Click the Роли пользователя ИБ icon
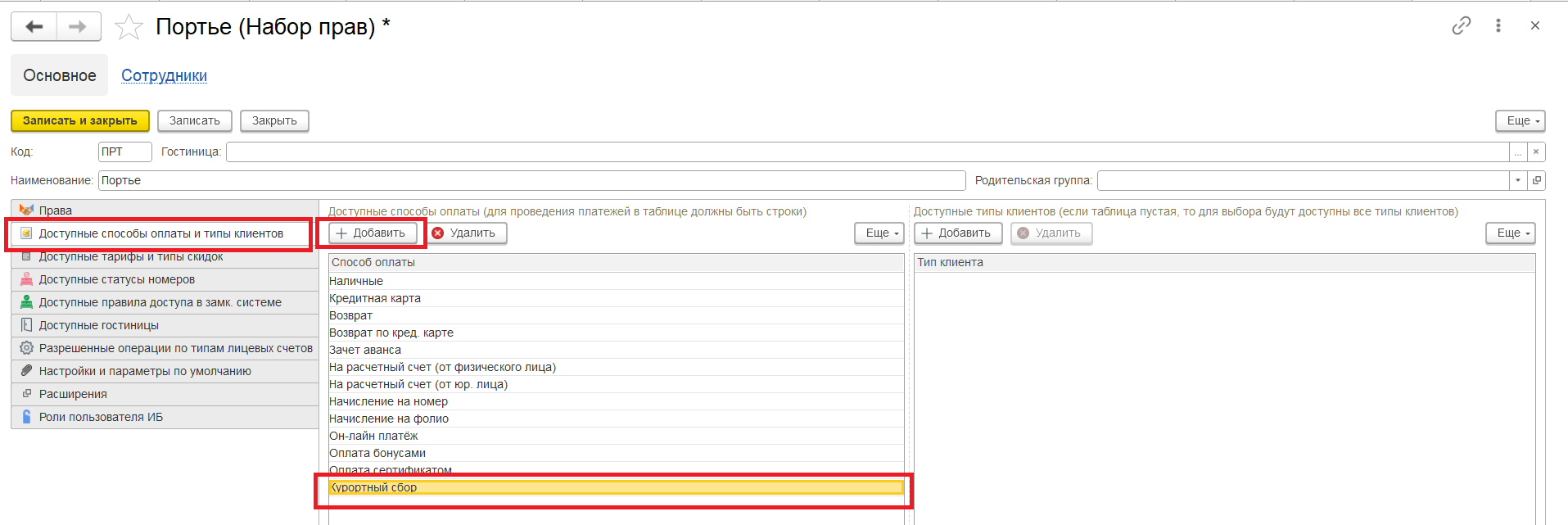This screenshot has height=525, width=1568. point(26,417)
